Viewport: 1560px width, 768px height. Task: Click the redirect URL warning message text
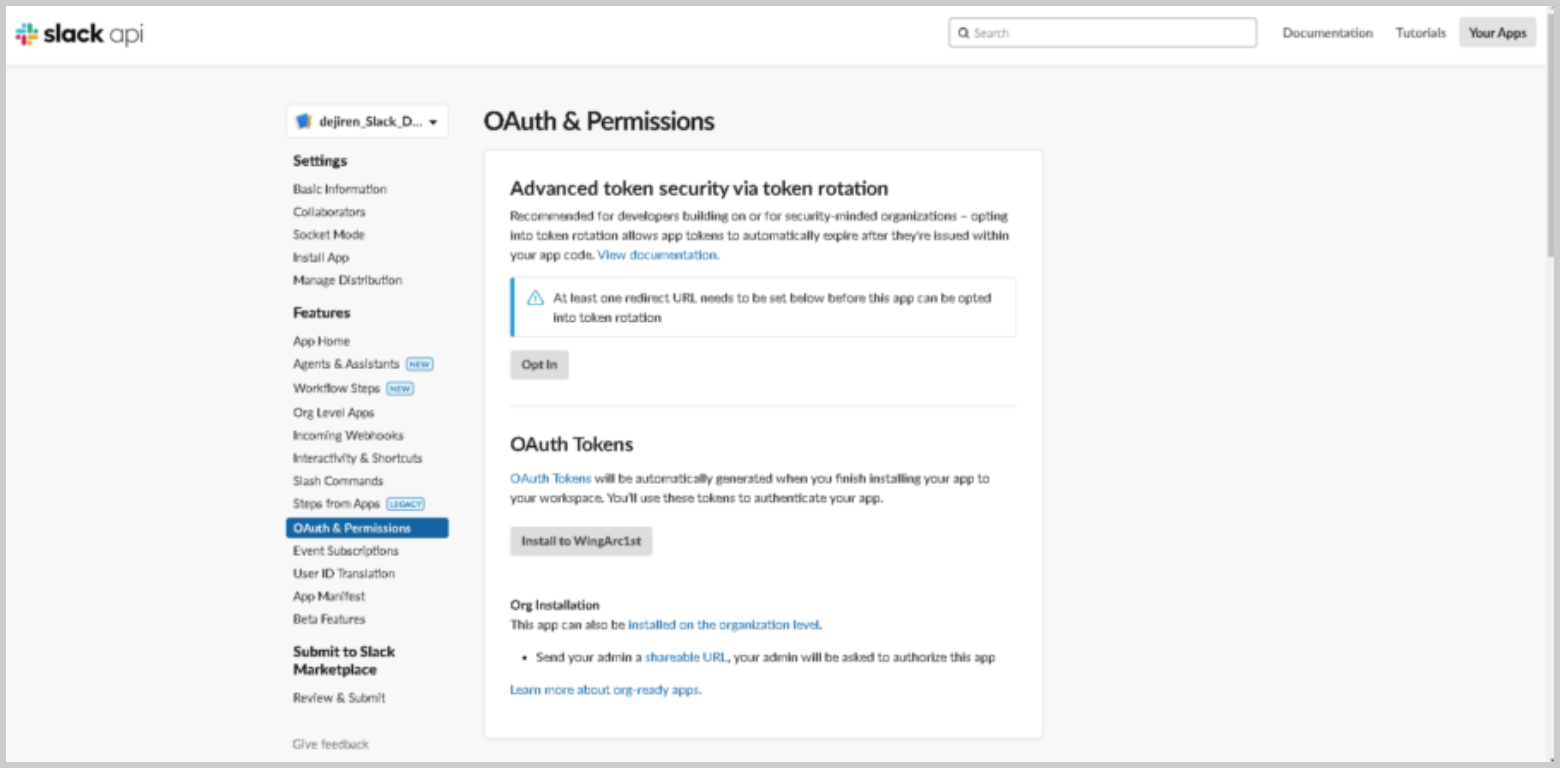[772, 308]
